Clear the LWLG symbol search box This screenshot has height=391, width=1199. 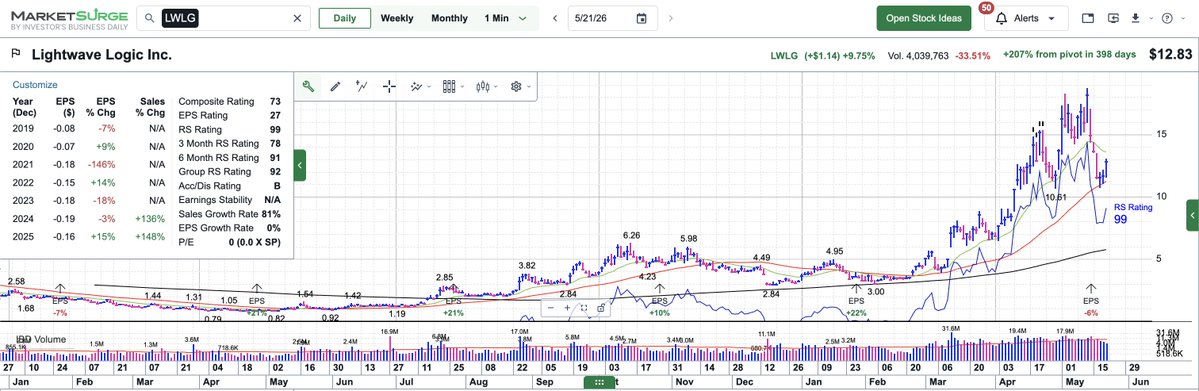pyautogui.click(x=297, y=18)
